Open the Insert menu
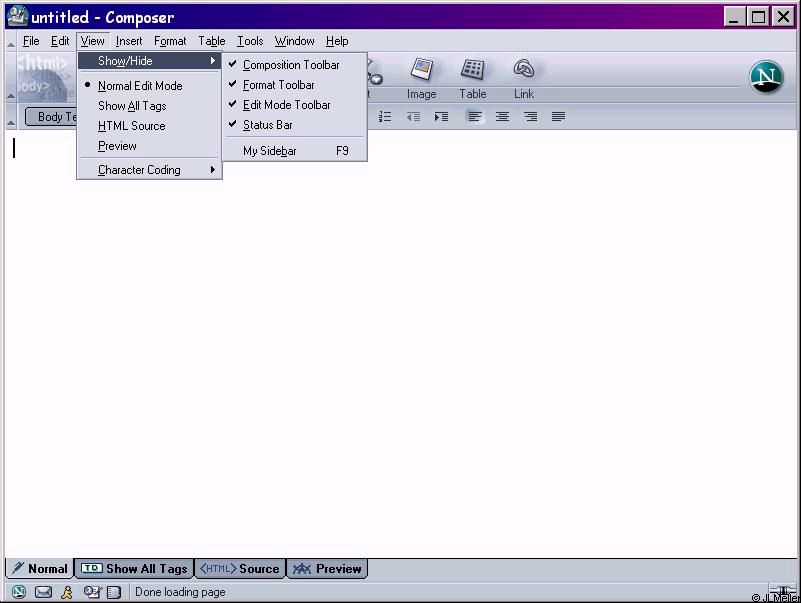 (x=129, y=41)
